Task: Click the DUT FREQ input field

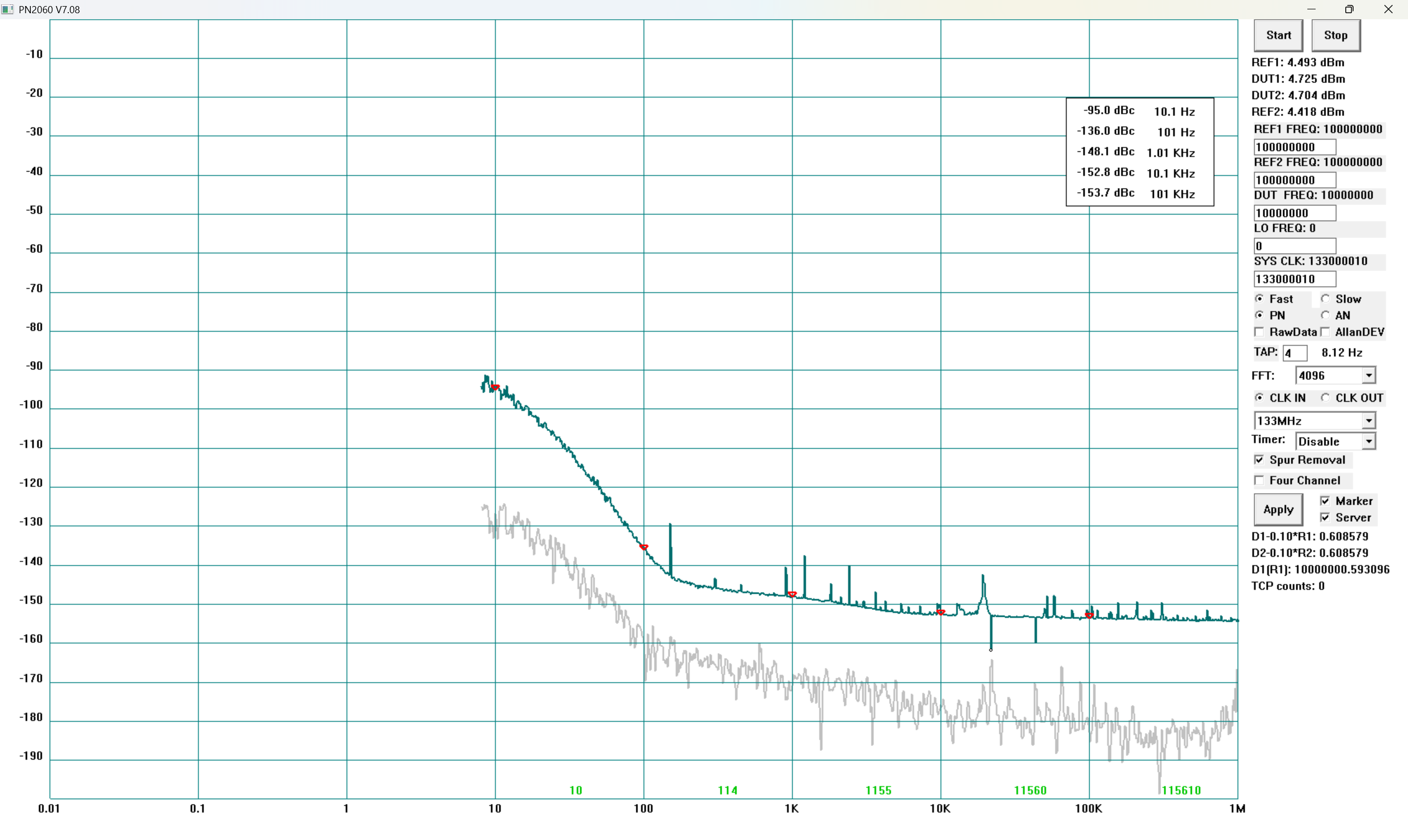Action: pyautogui.click(x=1294, y=213)
